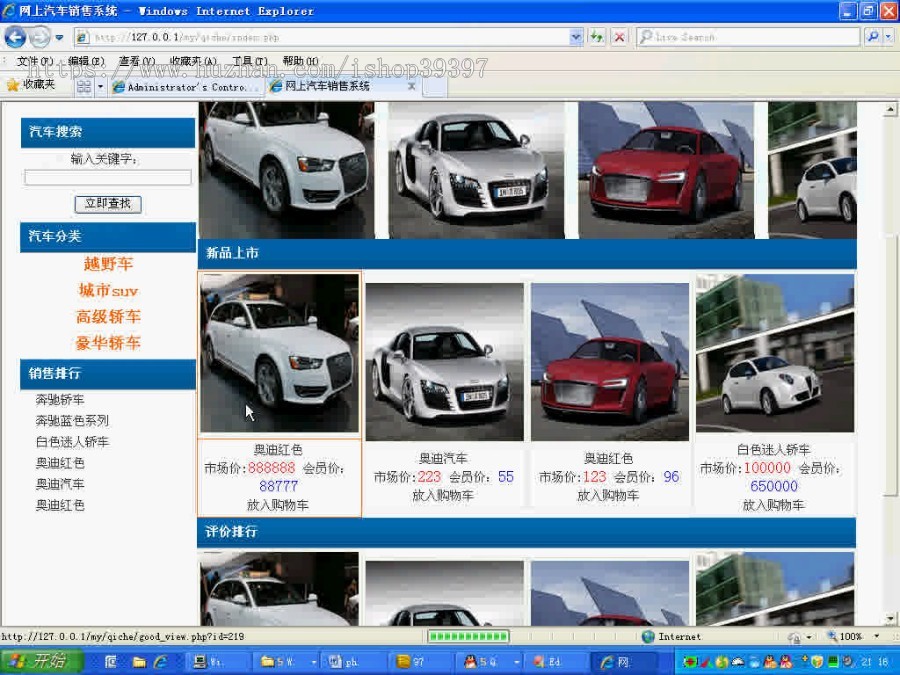Screen dimensions: 900x675
Task: Click the scrollbar down arrow
Action: (890, 619)
